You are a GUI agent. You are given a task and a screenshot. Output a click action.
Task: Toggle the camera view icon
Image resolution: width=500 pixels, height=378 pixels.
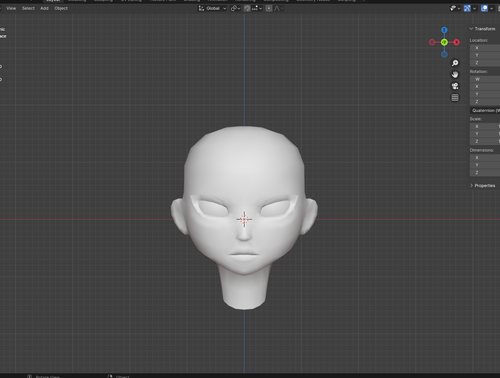pos(455,86)
